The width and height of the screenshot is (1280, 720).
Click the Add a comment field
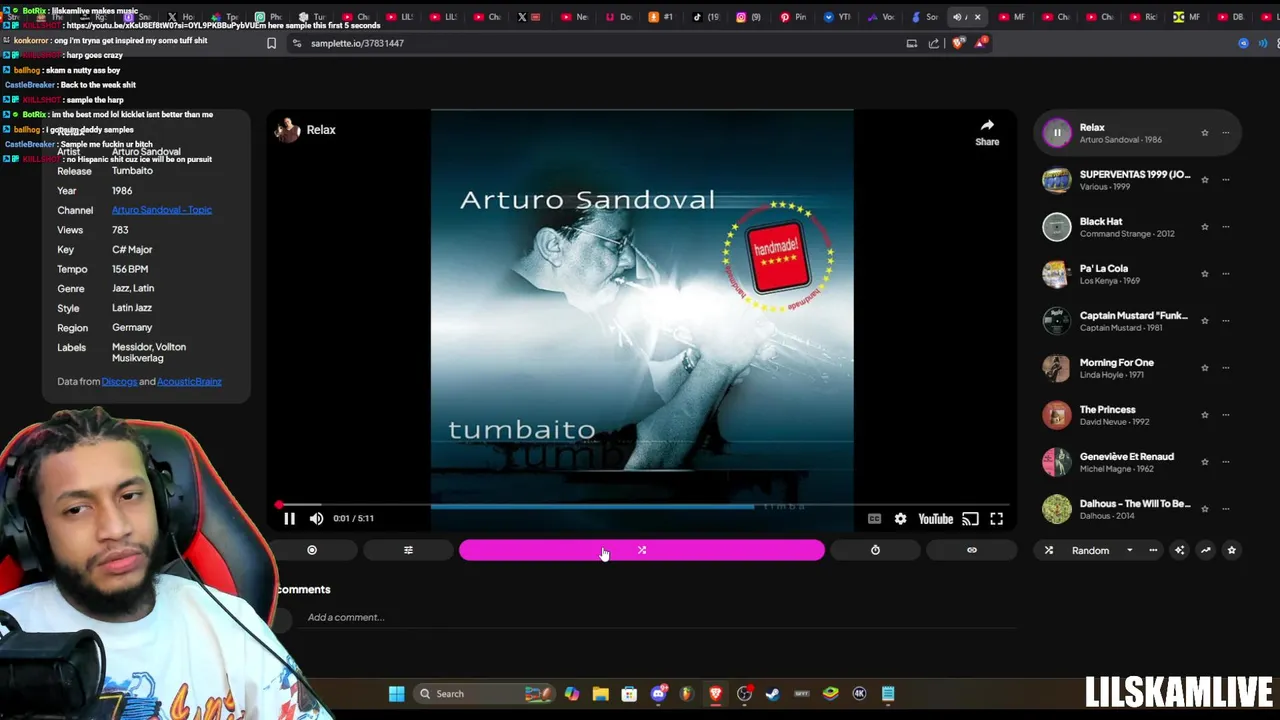660,617
